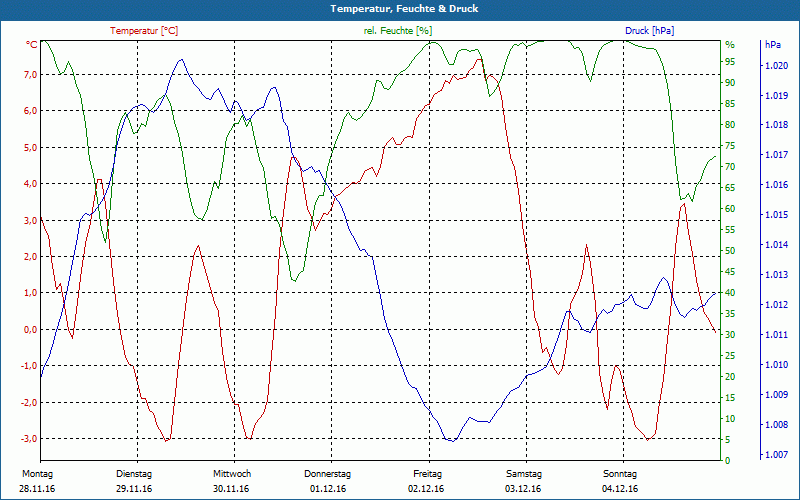Click the '7,0' temperature axis value
The image size is (800, 500).
tap(31, 75)
